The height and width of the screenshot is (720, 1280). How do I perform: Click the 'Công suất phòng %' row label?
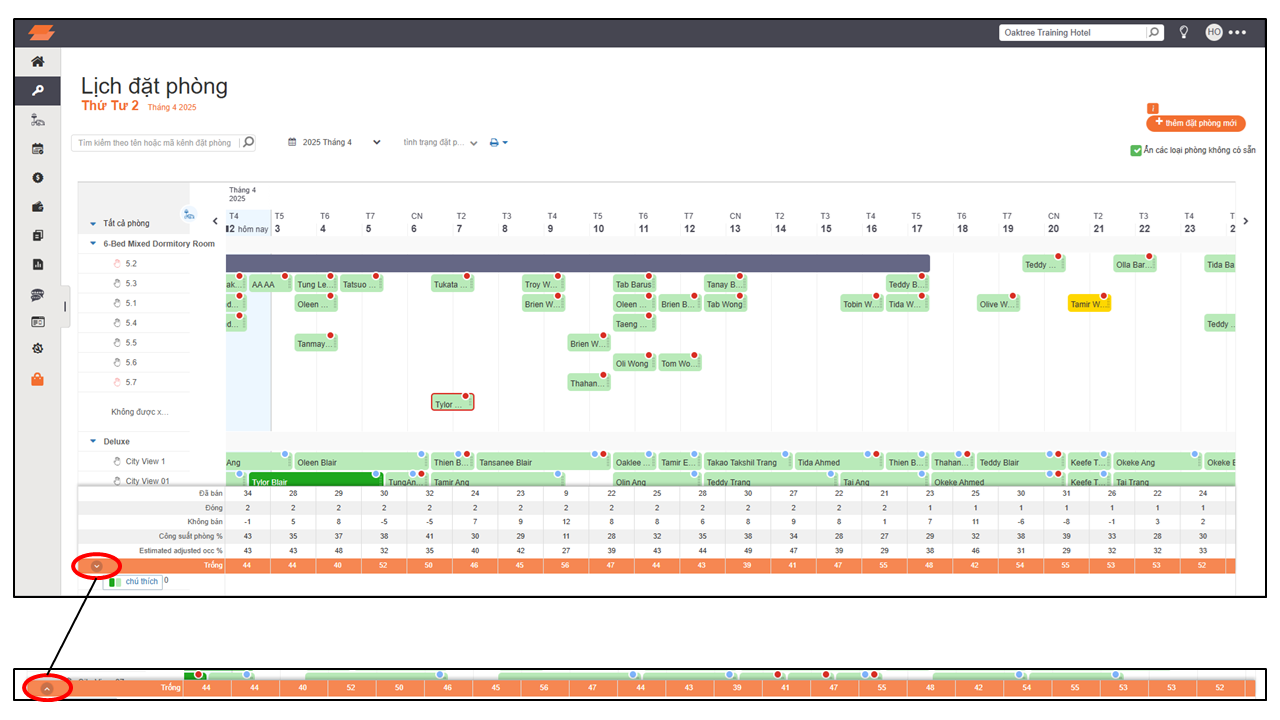pos(190,536)
